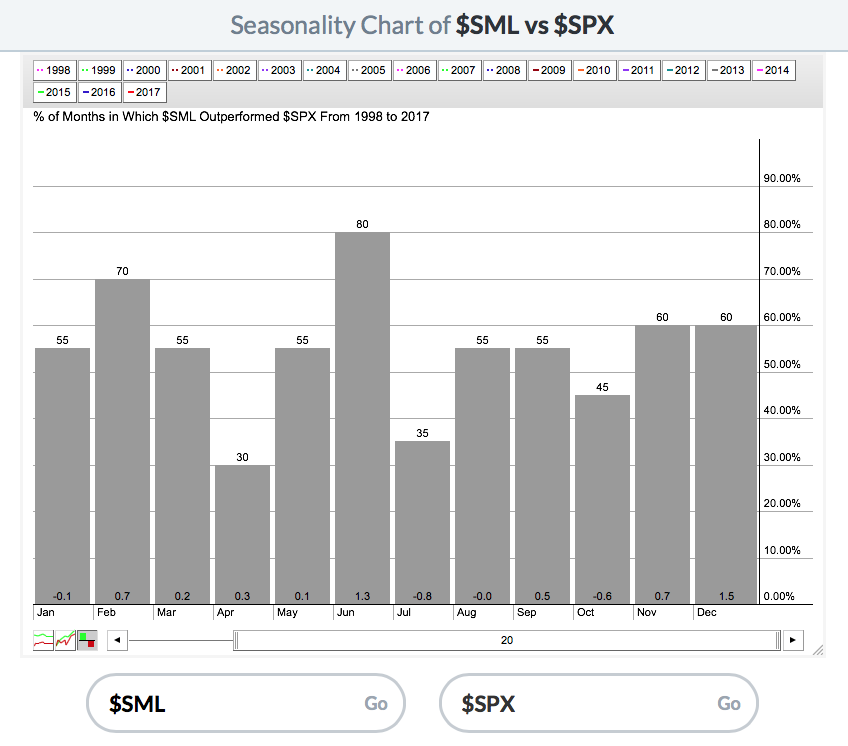Click the 0.00% axis label
Image resolution: width=848 pixels, height=746 pixels.
click(x=779, y=597)
